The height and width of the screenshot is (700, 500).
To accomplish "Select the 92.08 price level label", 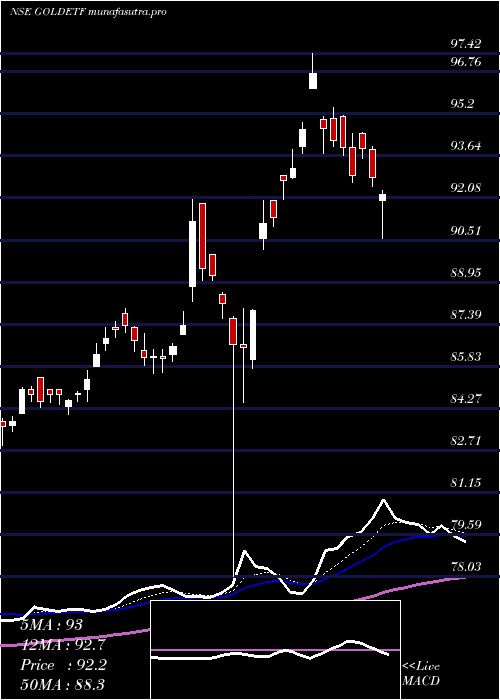I will pos(466,188).
